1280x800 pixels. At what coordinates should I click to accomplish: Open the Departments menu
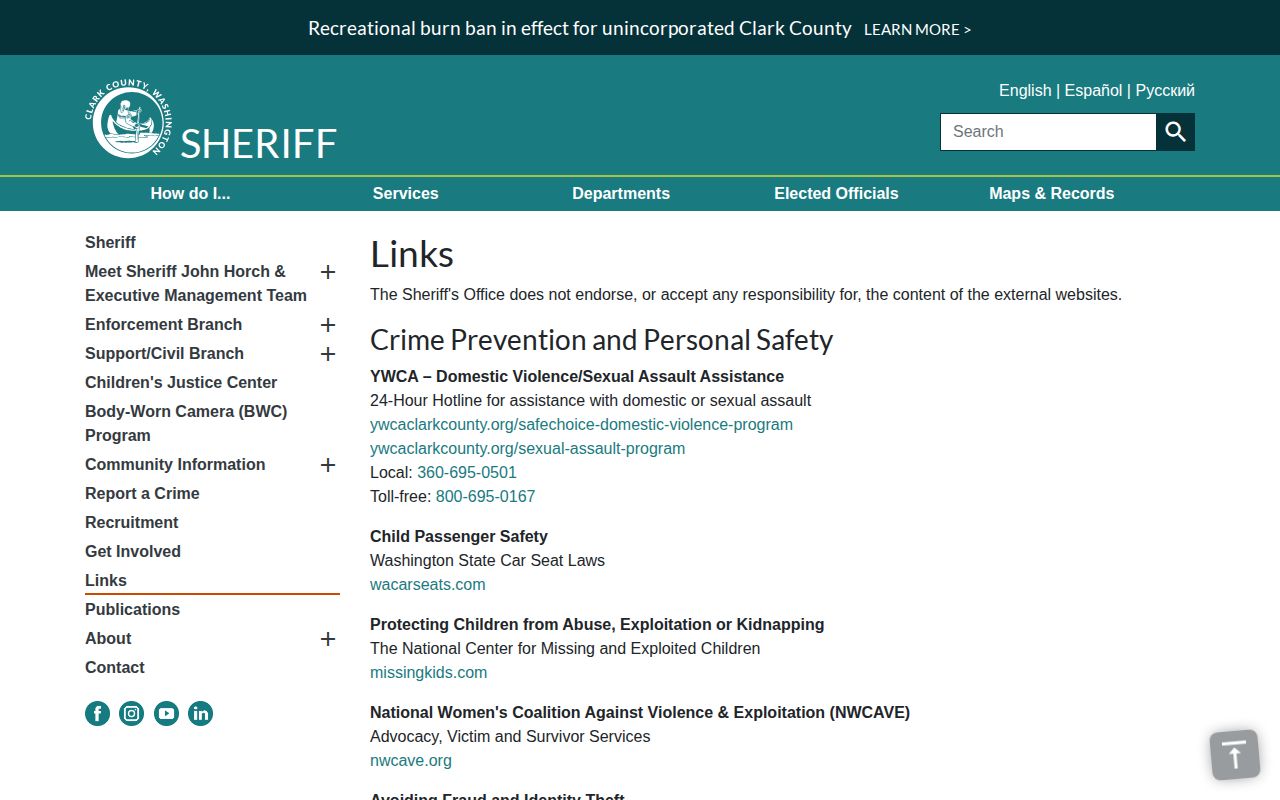(621, 194)
